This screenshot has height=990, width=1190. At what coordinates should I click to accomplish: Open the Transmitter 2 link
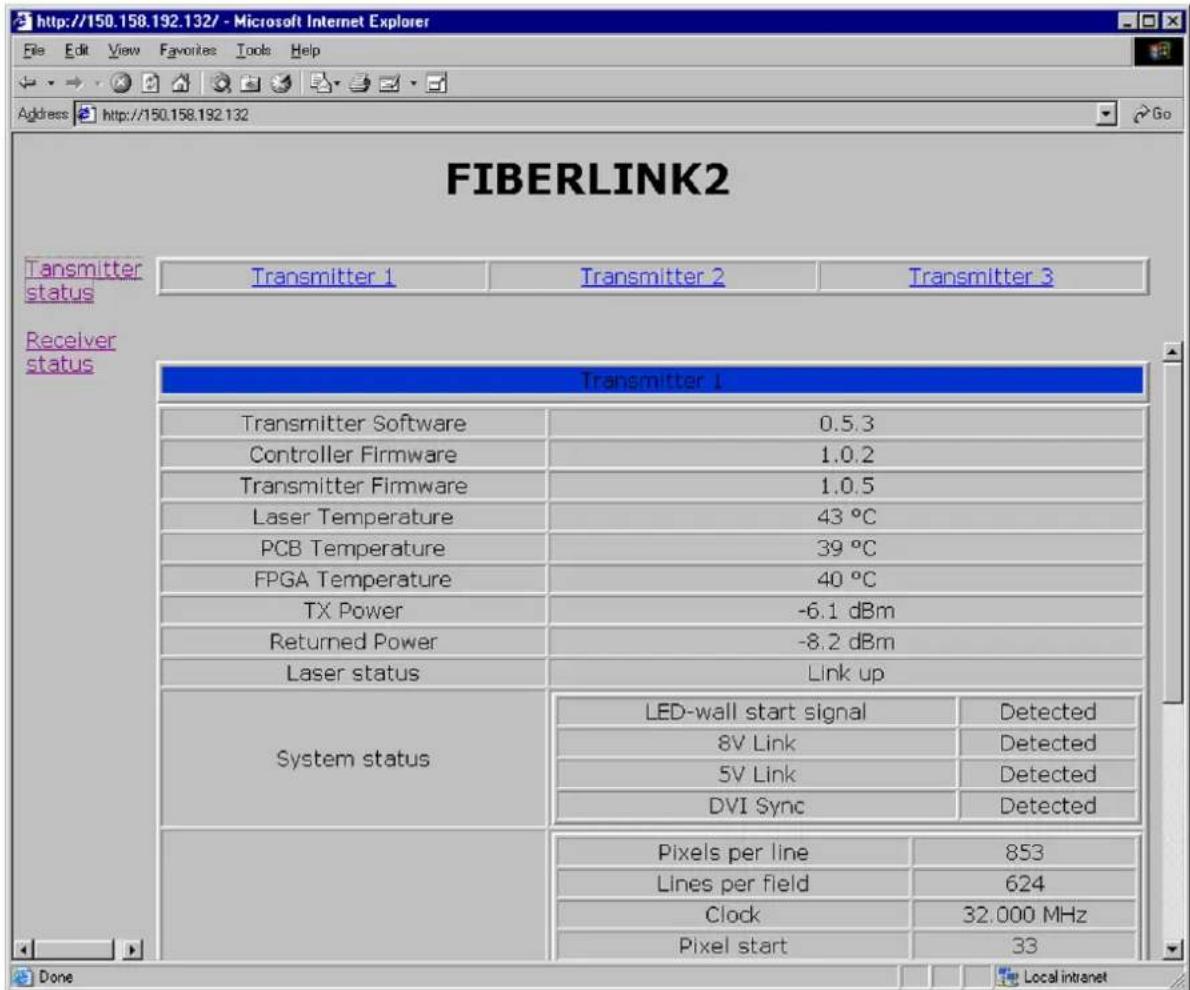(653, 276)
